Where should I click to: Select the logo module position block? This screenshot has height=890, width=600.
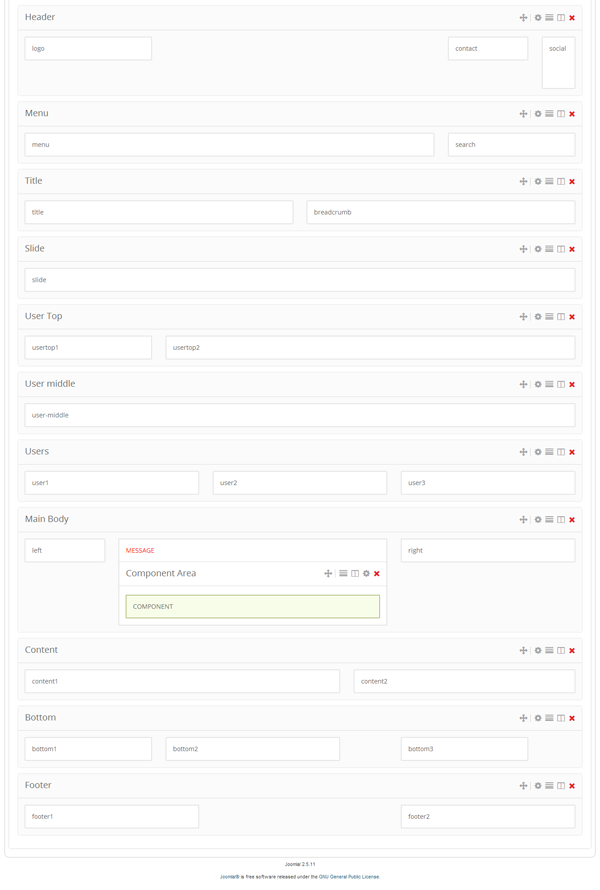[x=88, y=48]
